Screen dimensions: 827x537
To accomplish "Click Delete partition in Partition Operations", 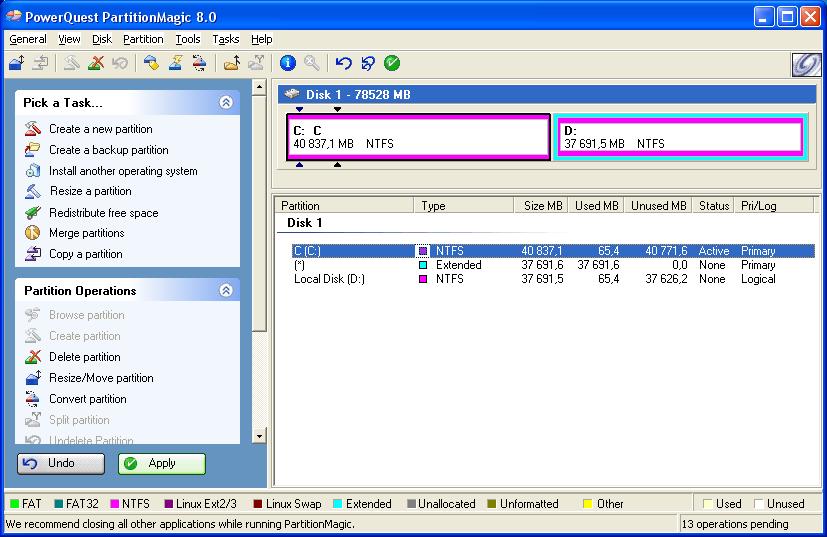I will coord(84,357).
